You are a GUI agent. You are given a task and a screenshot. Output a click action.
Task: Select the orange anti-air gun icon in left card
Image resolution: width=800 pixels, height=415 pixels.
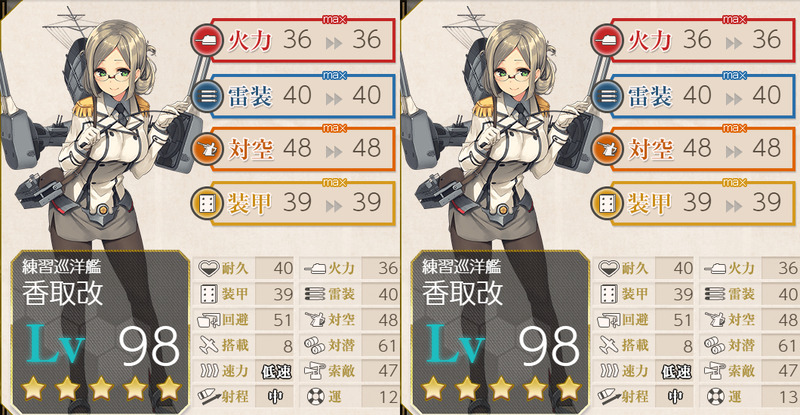tap(207, 149)
